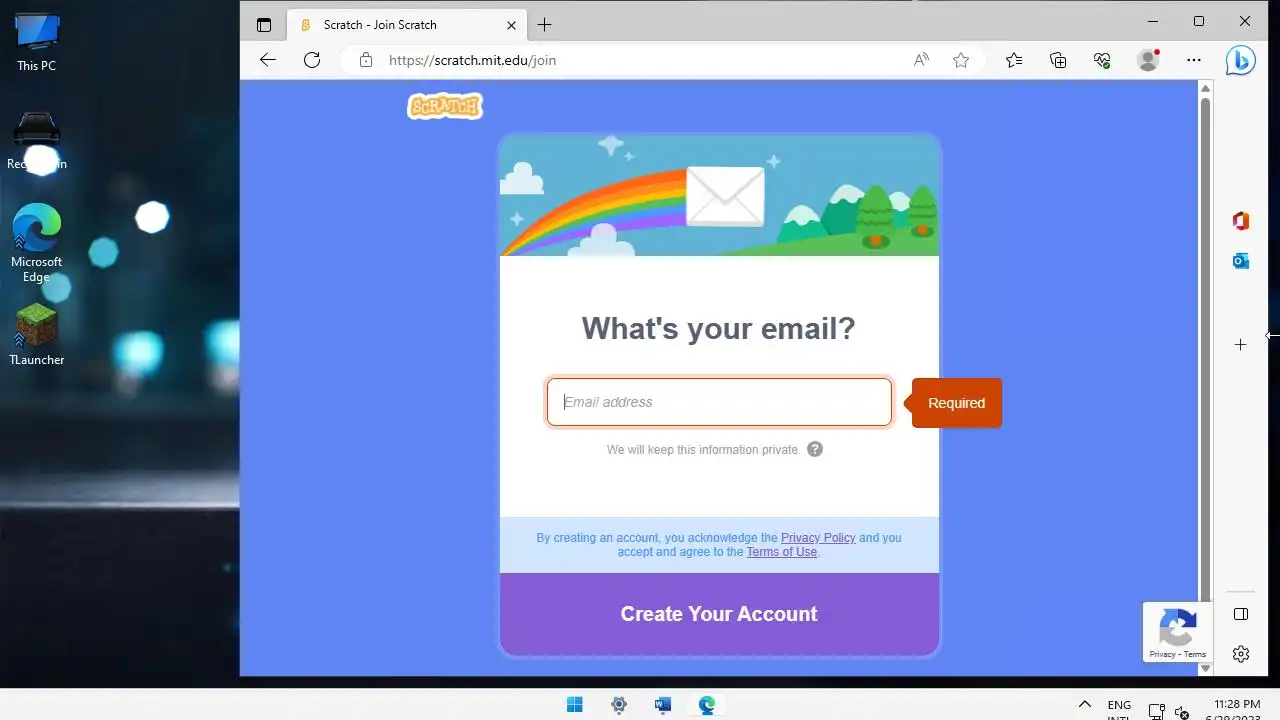Open Settings from the taskbar

tap(619, 705)
